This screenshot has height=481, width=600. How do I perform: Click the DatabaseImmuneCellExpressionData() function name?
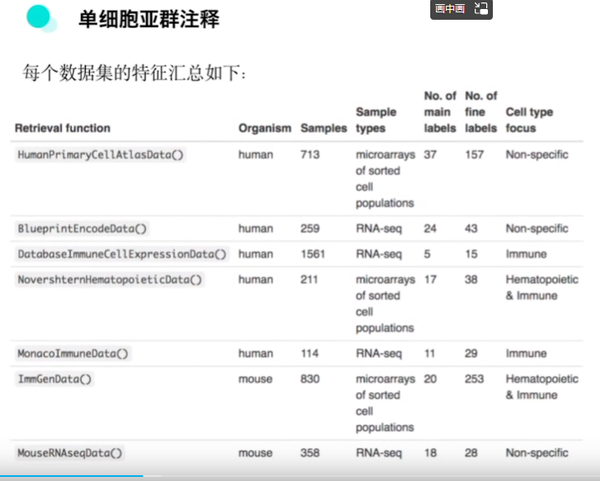click(122, 254)
